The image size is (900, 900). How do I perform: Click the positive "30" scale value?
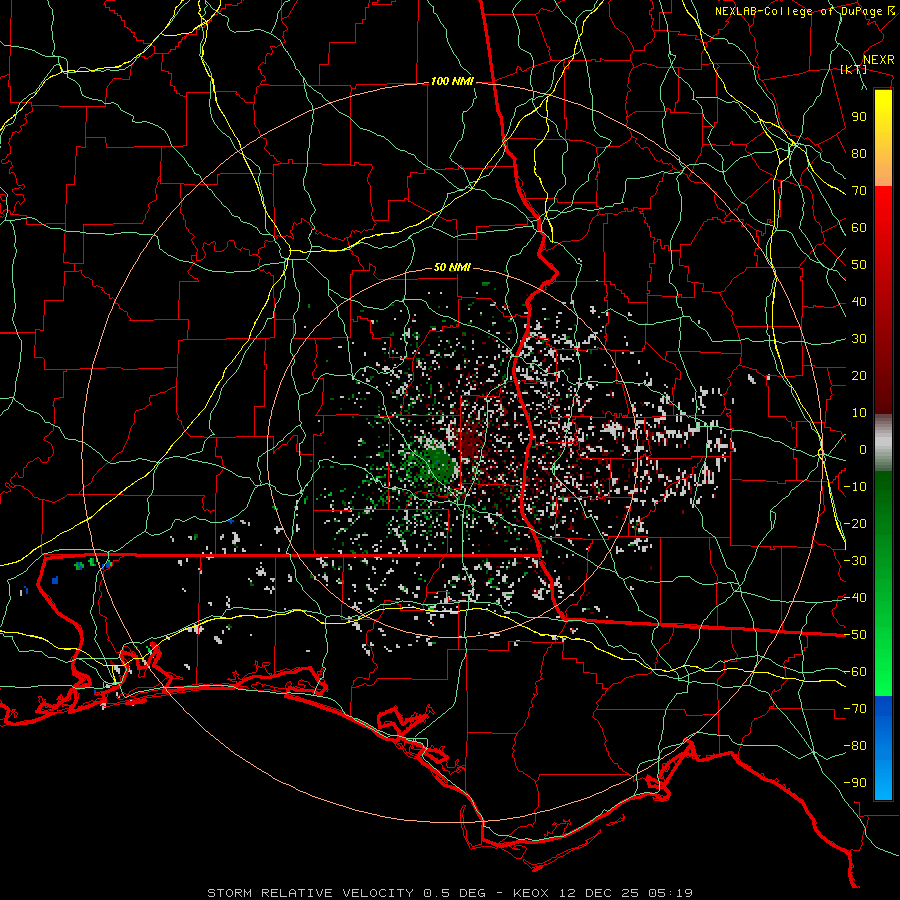(859, 339)
